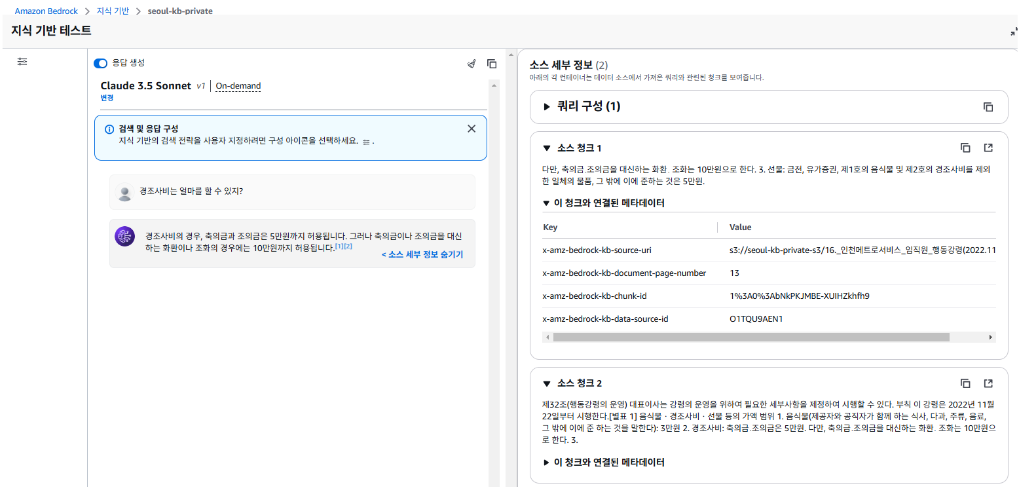Click the < 소스 세부 정보 숨기기 link
Screen dimensions: 1019x487
[x=422, y=255]
